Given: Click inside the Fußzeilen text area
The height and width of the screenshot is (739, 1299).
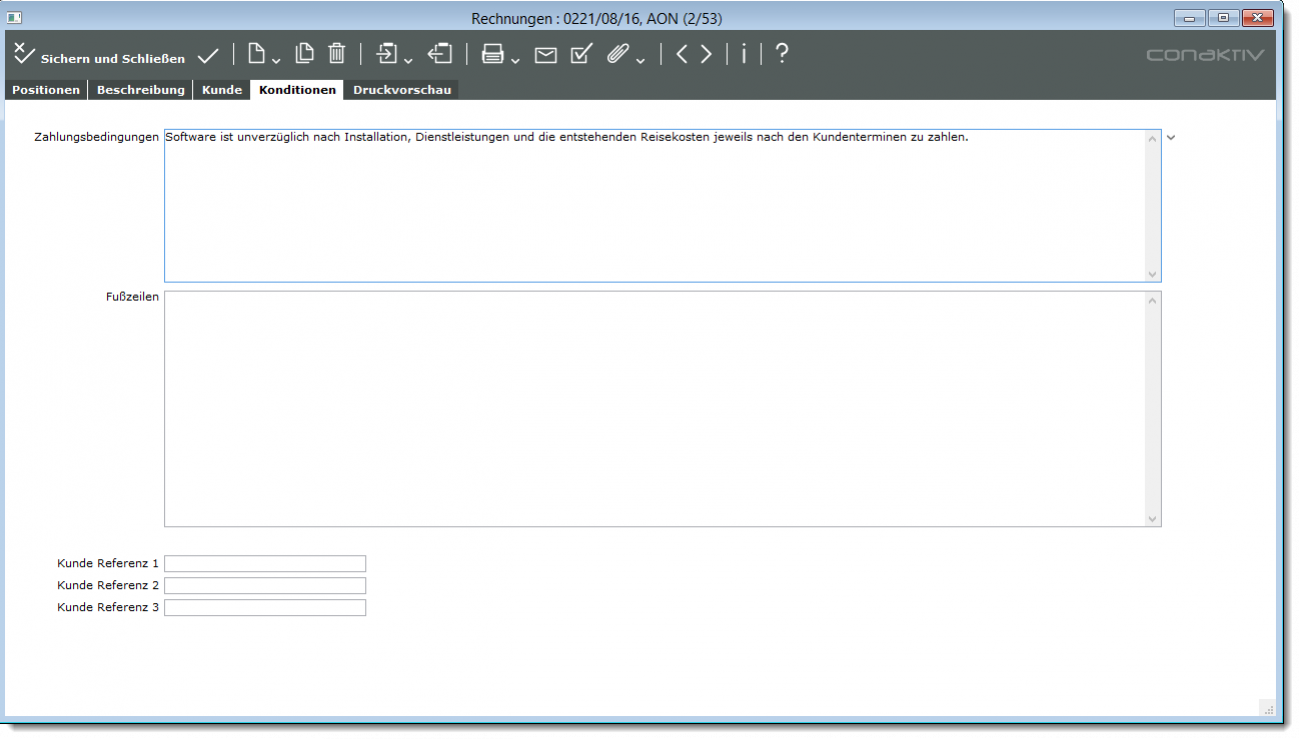Looking at the screenshot, I should point(655,408).
